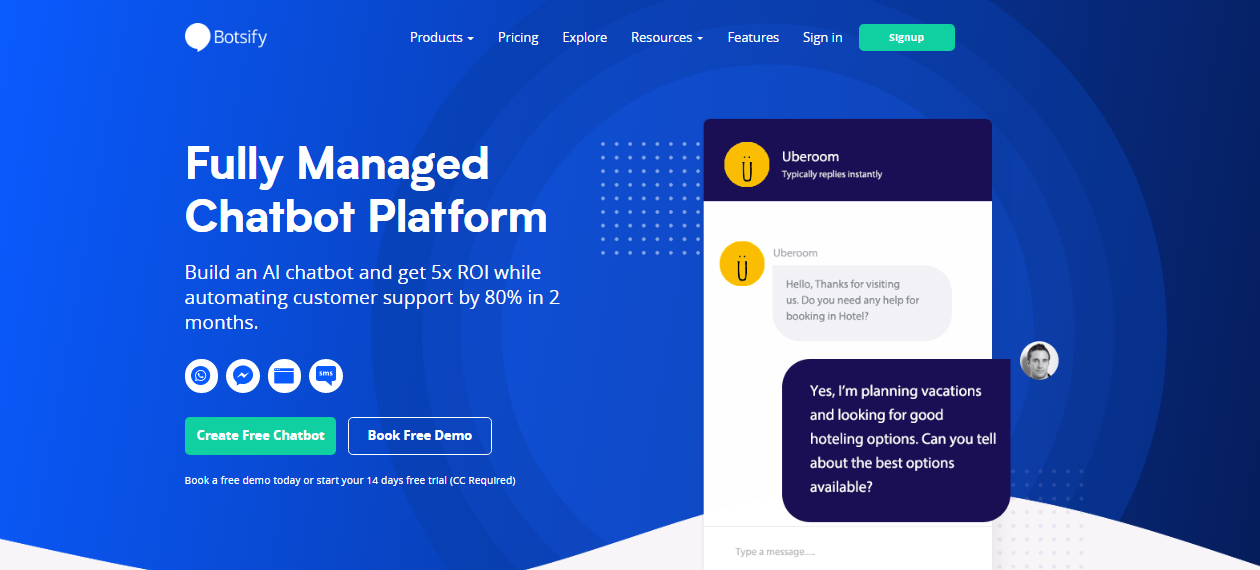
Task: Open the Resources dropdown menu
Action: click(666, 37)
